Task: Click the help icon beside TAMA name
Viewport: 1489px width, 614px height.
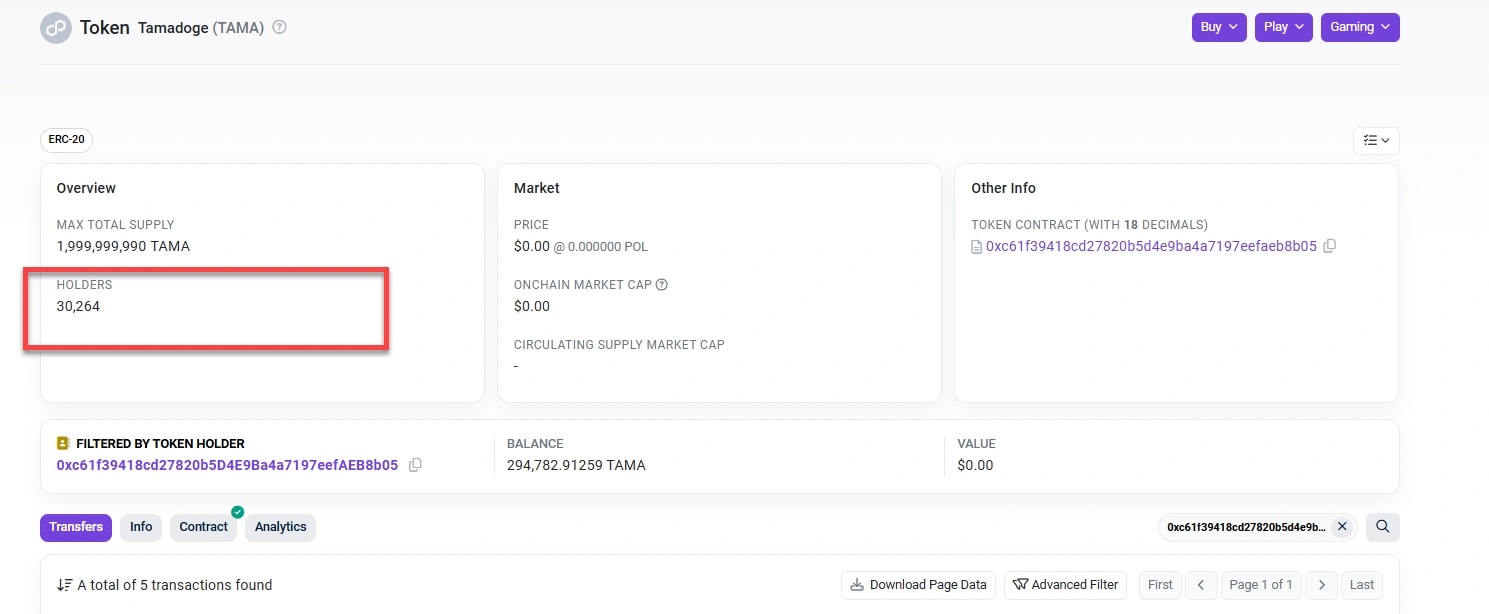Action: click(277, 27)
